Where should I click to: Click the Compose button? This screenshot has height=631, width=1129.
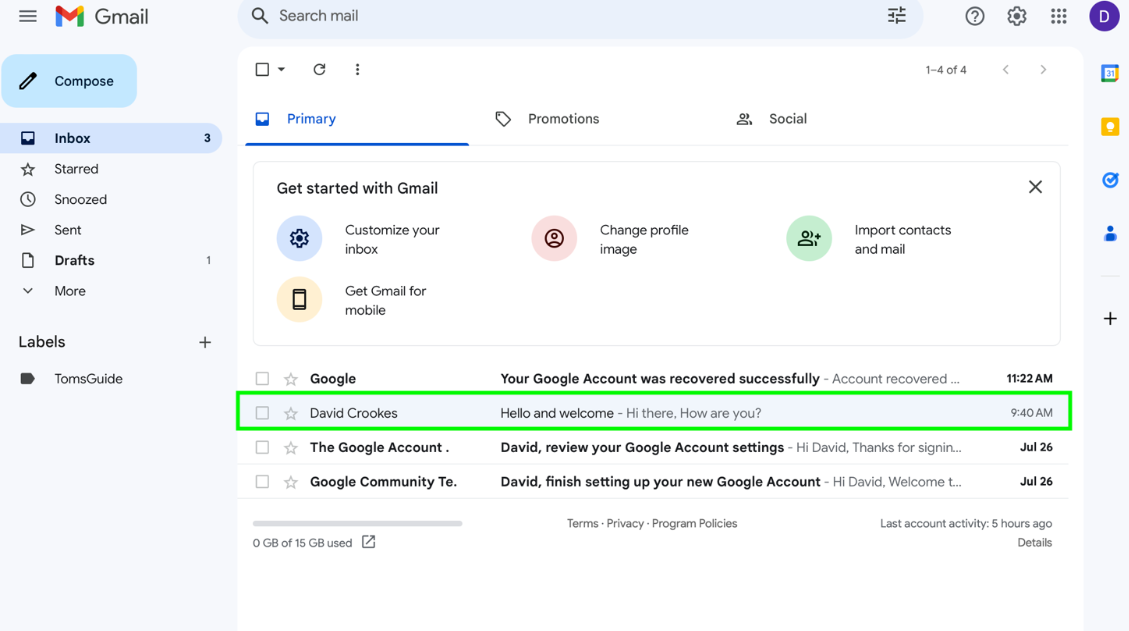tap(69, 81)
